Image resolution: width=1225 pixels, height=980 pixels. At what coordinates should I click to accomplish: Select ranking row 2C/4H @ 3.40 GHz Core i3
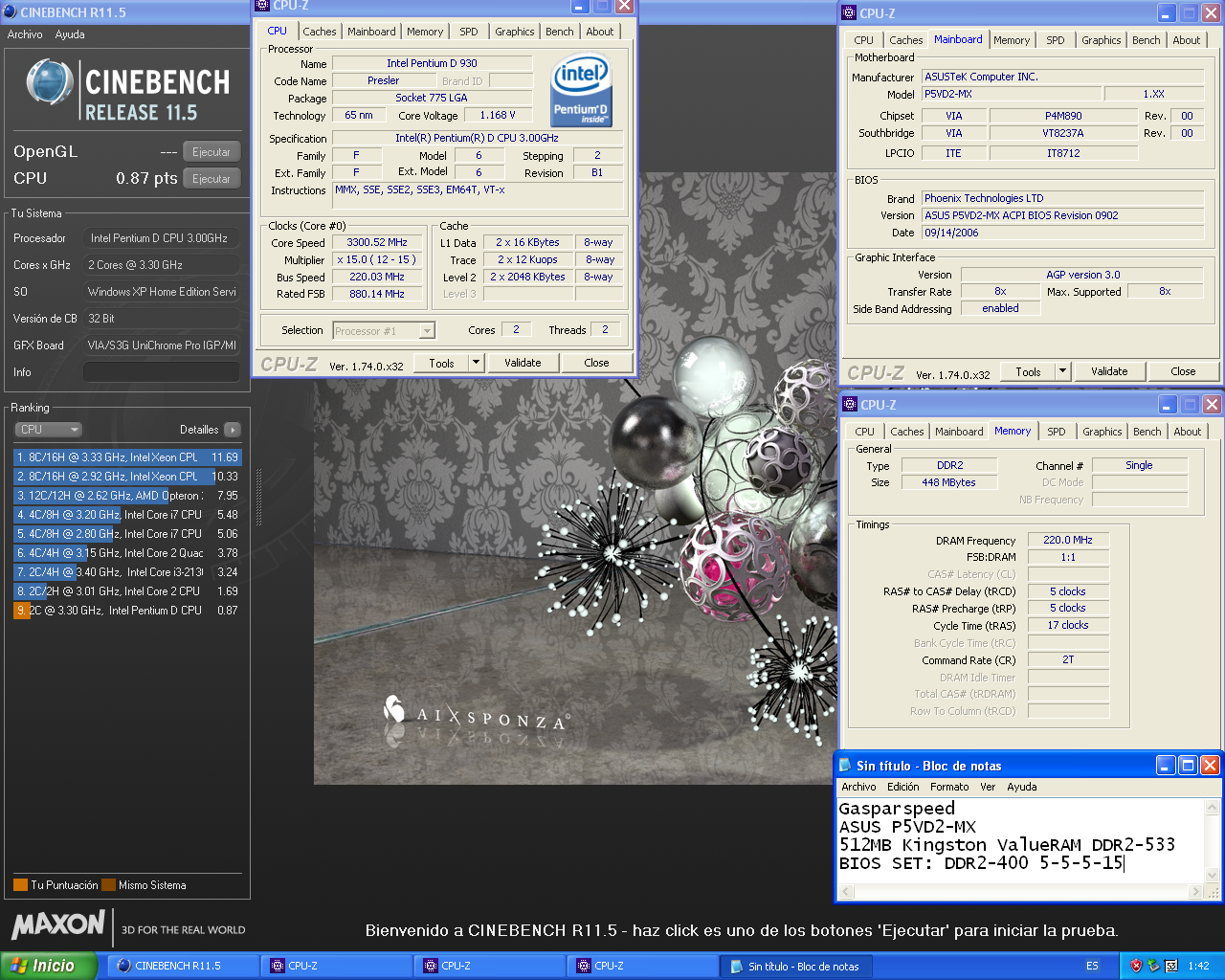(x=127, y=572)
